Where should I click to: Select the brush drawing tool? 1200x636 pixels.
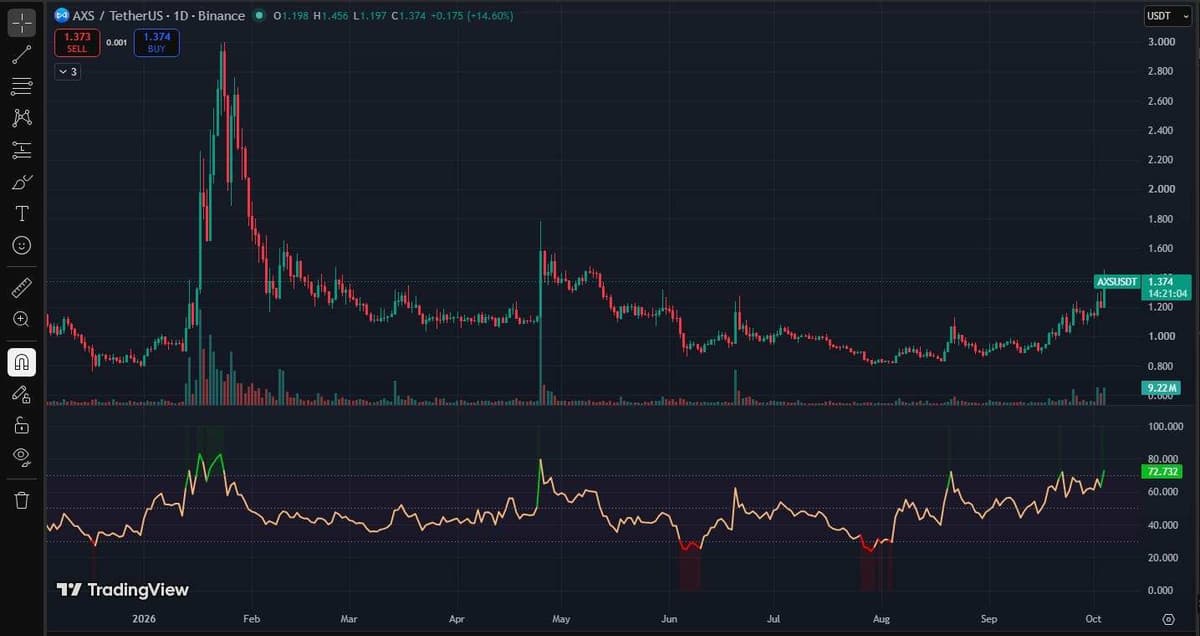22,182
